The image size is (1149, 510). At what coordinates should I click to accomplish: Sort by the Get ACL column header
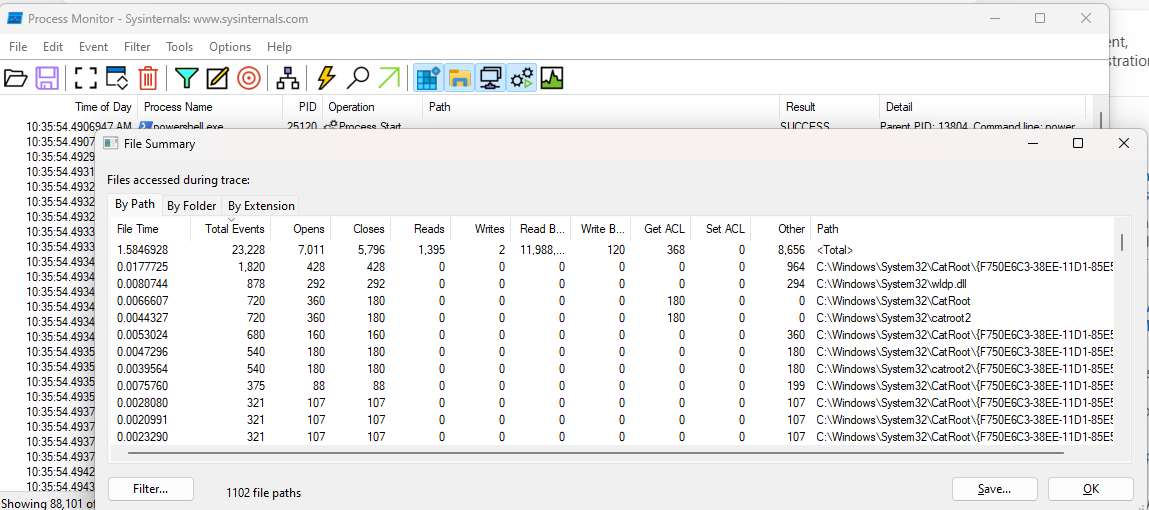(x=661, y=229)
